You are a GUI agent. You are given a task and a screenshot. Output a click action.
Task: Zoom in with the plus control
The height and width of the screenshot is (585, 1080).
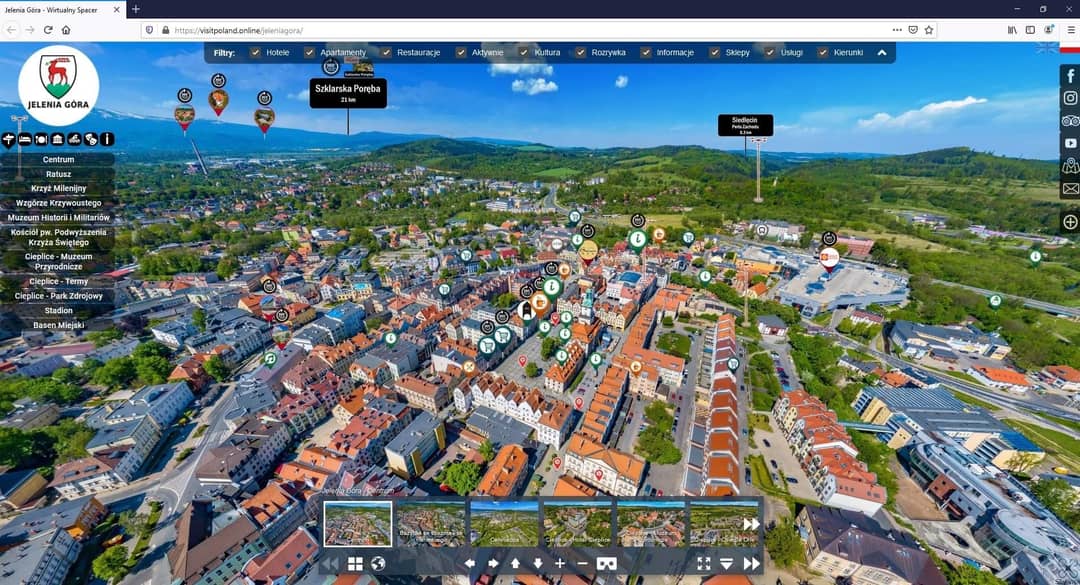tap(560, 564)
